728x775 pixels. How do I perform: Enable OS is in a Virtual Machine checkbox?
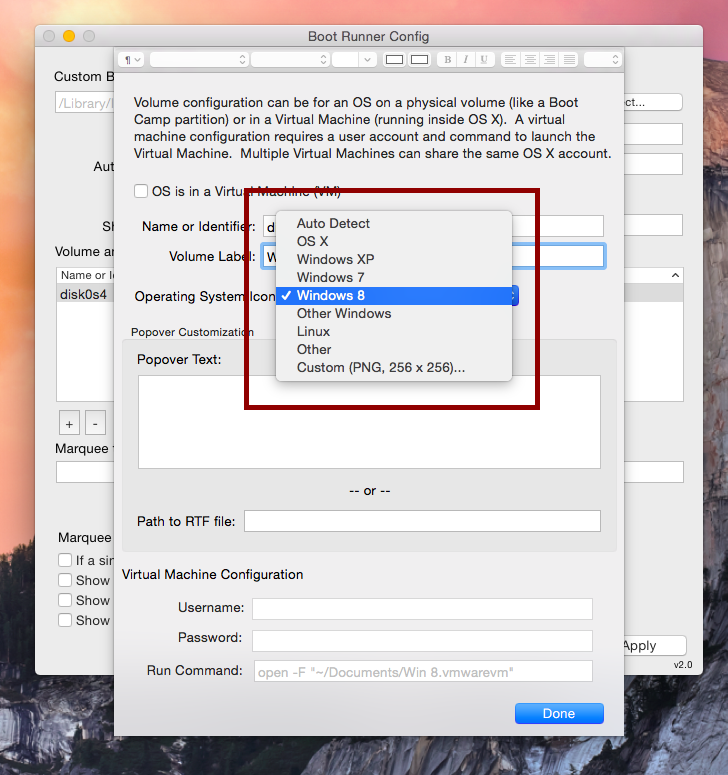(141, 191)
